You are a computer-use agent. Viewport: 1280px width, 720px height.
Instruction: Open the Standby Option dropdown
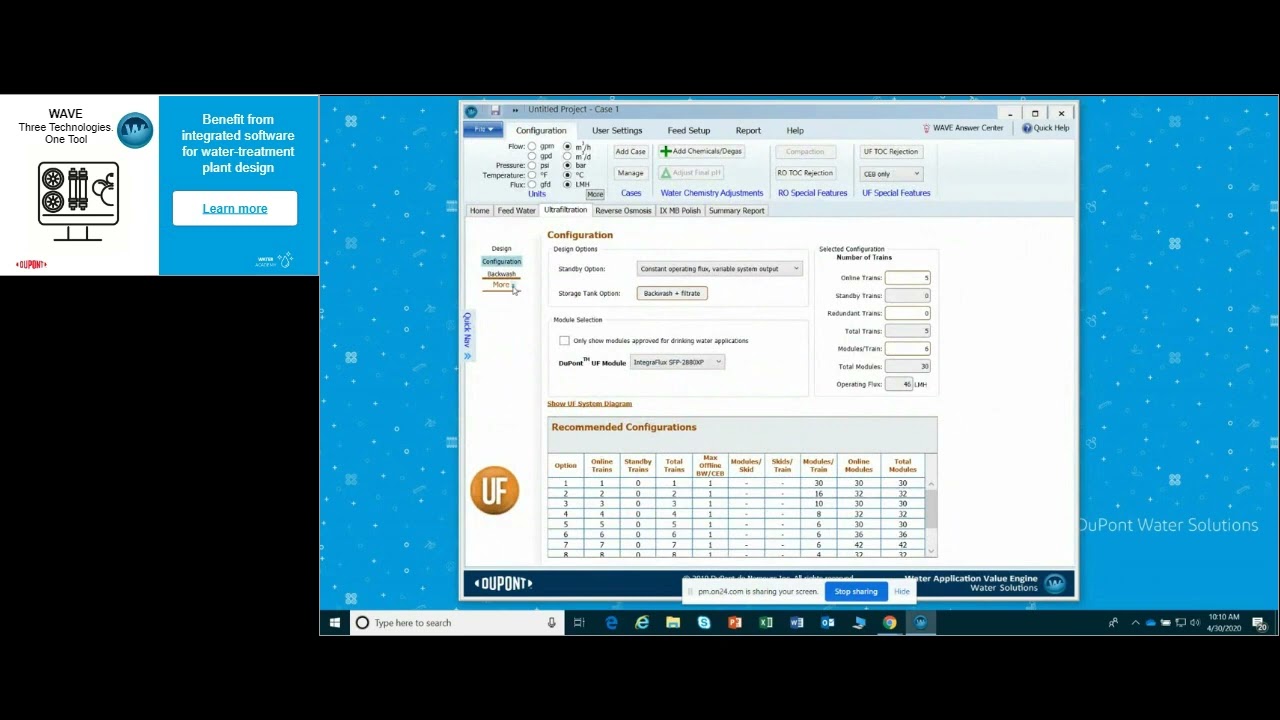pos(719,269)
